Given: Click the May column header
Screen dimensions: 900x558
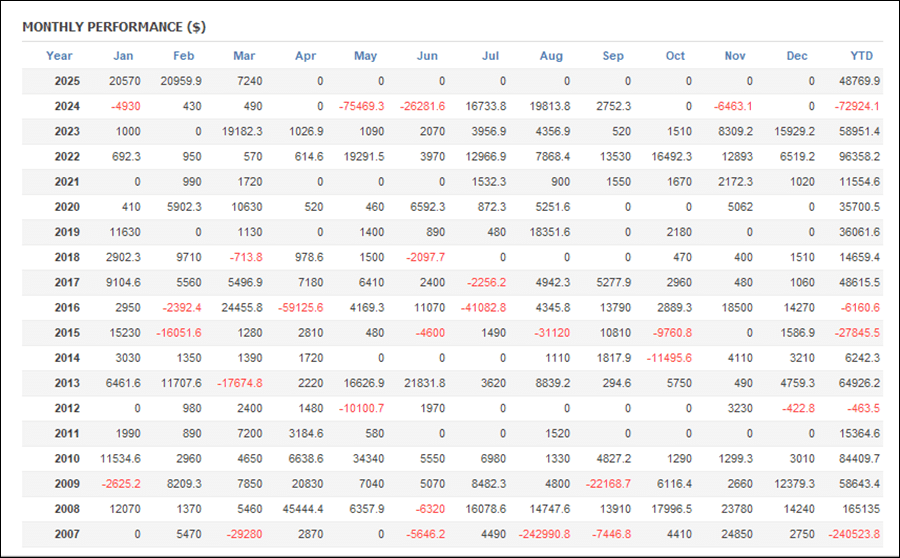Looking at the screenshot, I should coord(365,56).
